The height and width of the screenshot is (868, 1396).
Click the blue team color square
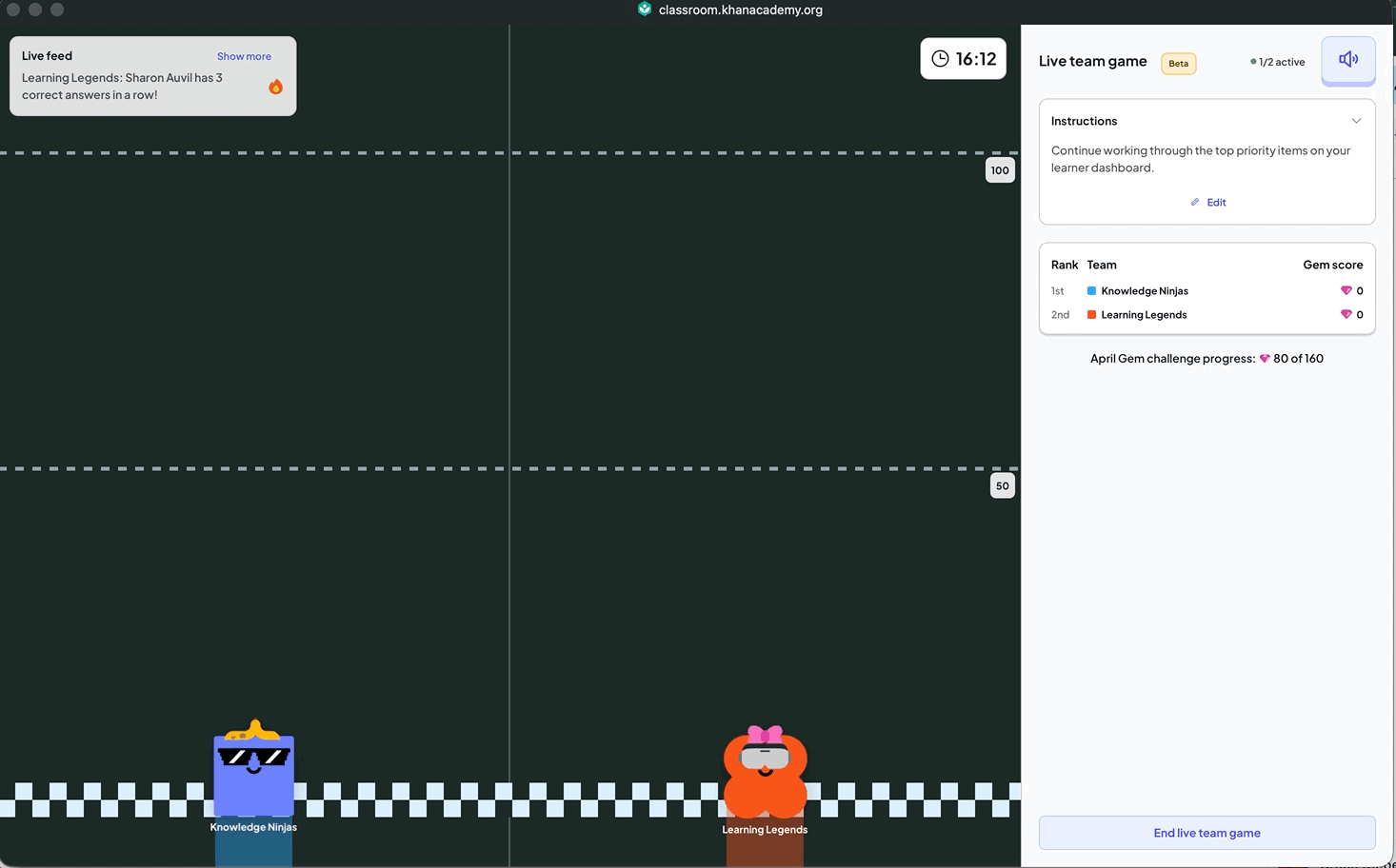[x=1091, y=291]
